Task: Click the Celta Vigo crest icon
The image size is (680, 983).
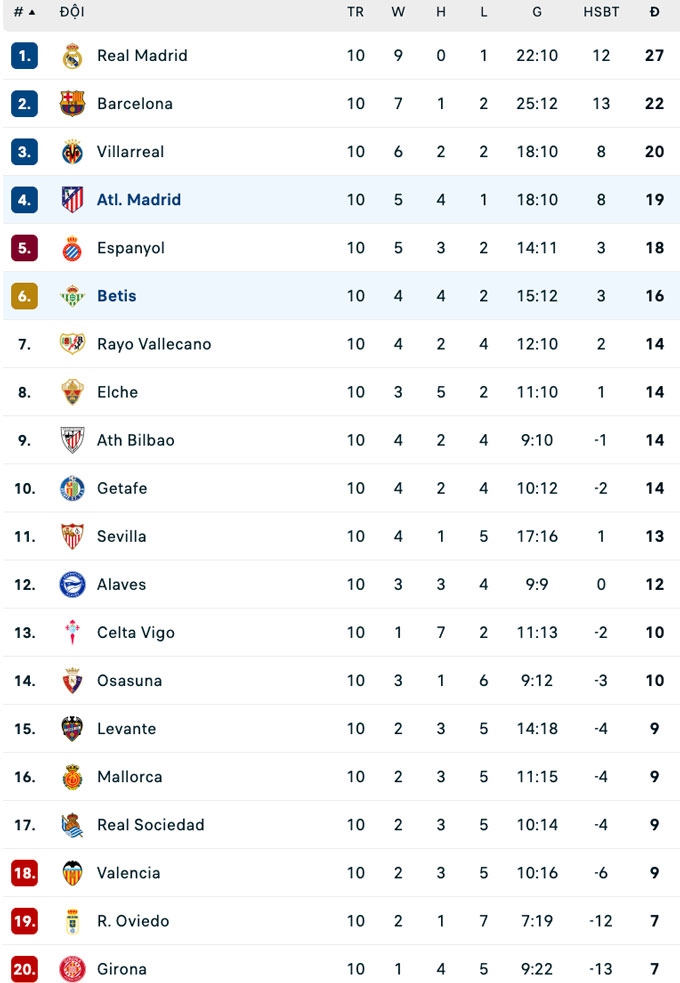Action: click(72, 632)
